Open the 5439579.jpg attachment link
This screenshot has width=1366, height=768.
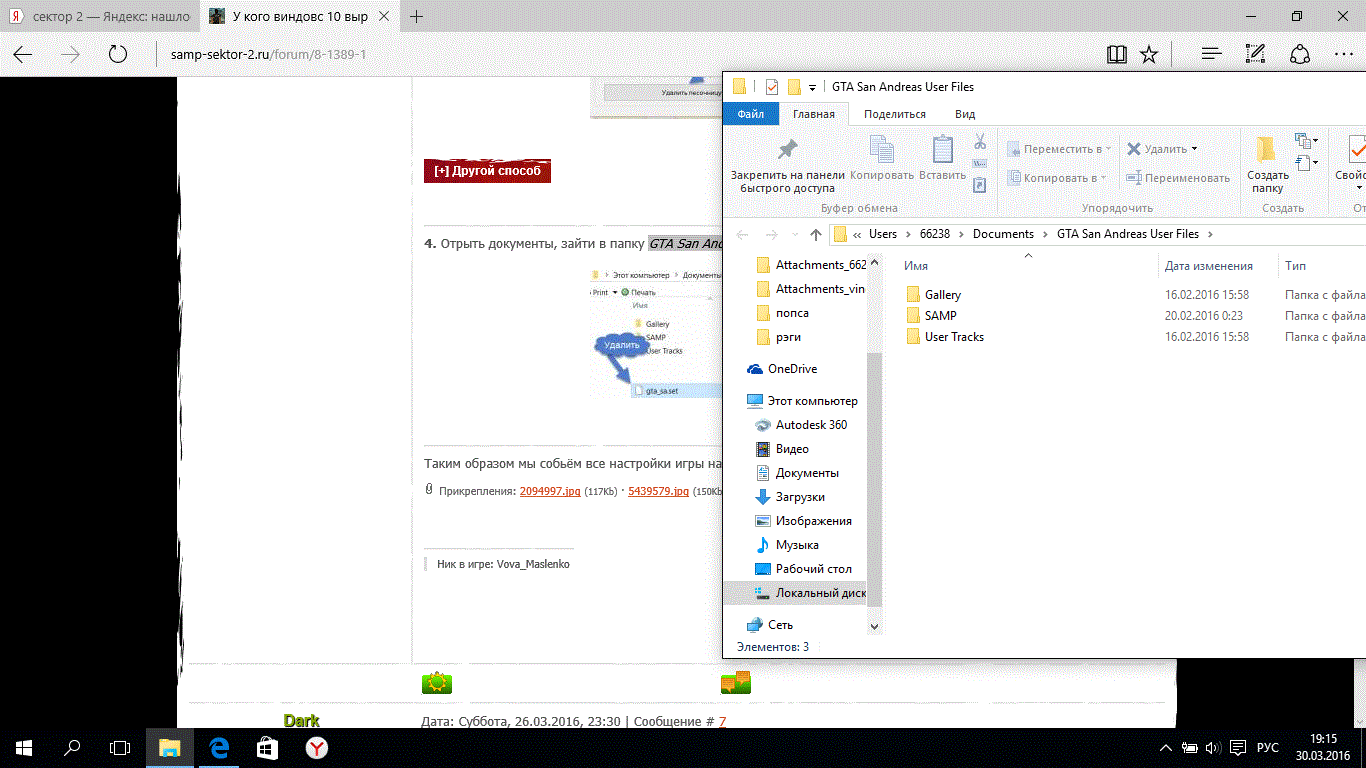(658, 491)
